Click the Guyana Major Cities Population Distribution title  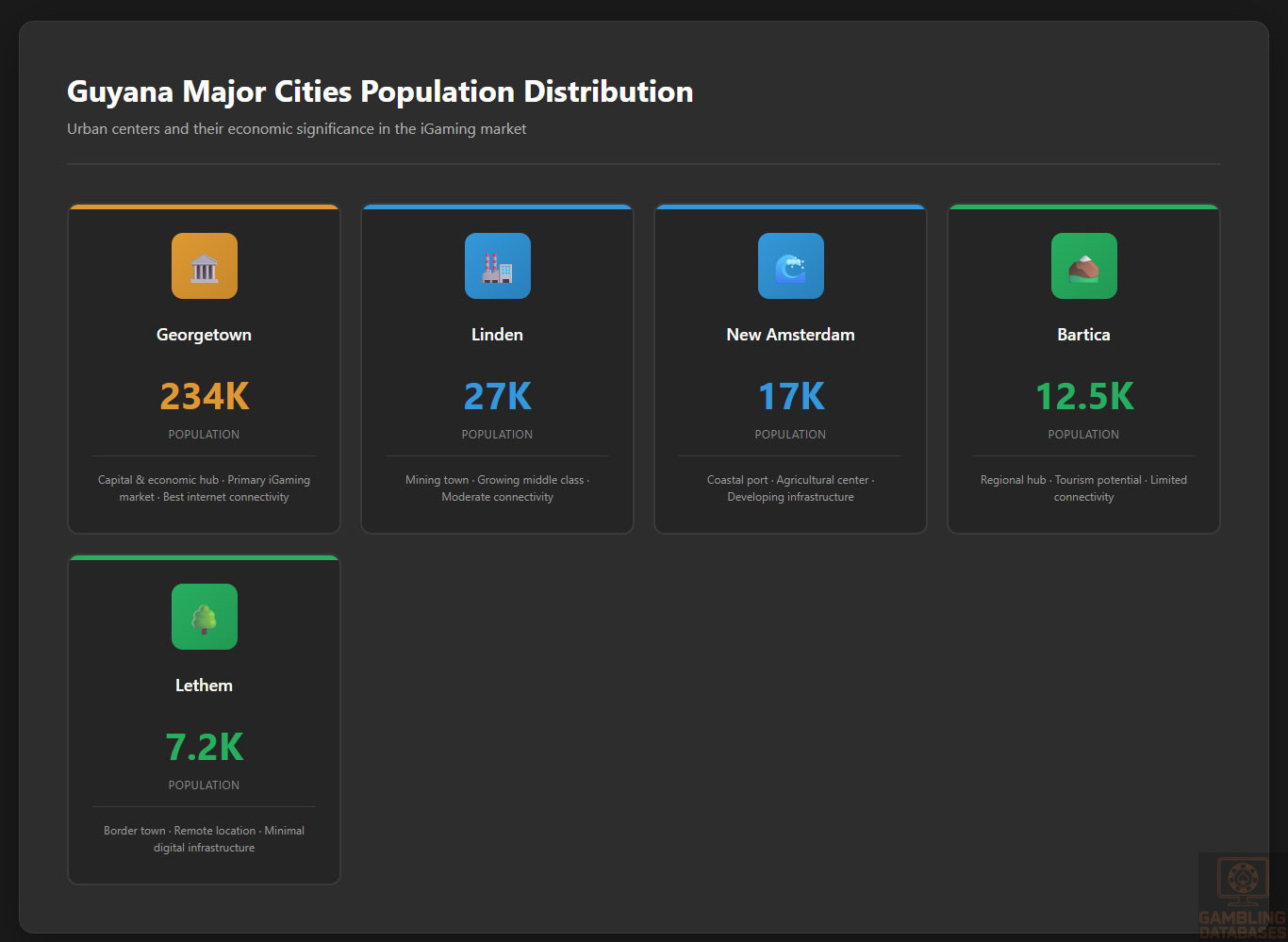point(380,91)
